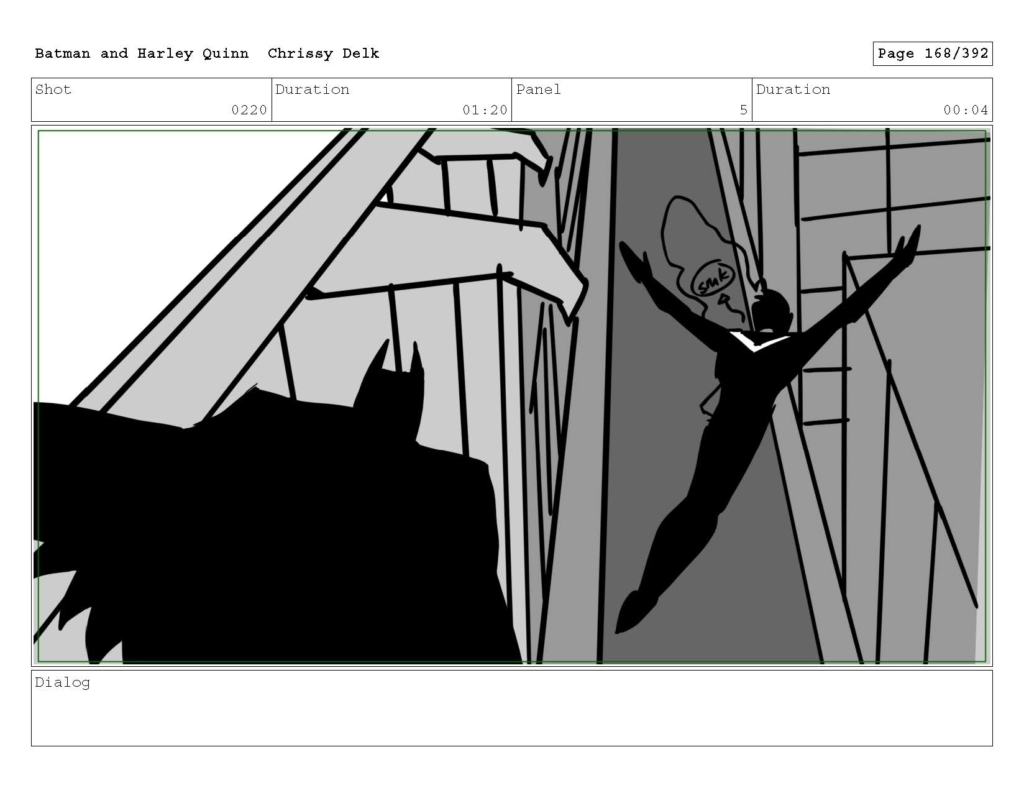This screenshot has height=793, width=1024.
Task: Click the 'Dialog' label
Action: [x=62, y=683]
